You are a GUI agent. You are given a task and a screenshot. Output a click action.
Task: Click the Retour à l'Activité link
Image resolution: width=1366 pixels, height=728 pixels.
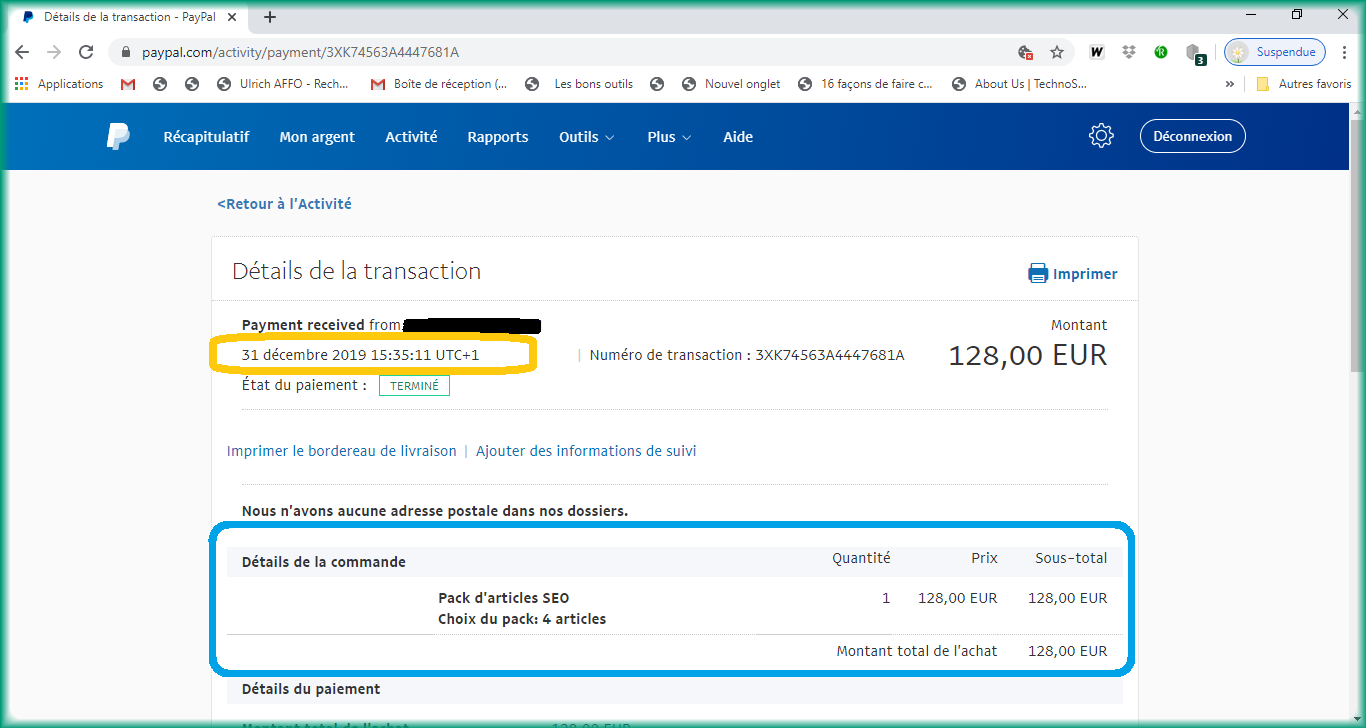pyautogui.click(x=284, y=204)
